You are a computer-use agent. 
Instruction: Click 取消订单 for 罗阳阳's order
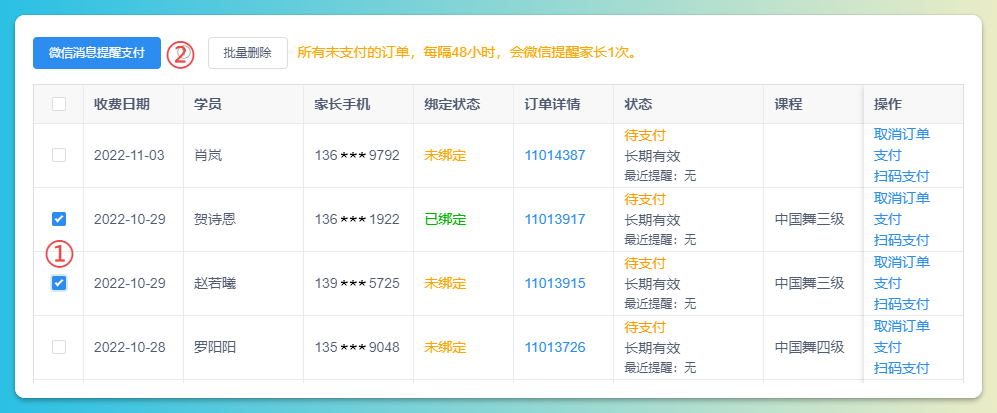(902, 326)
